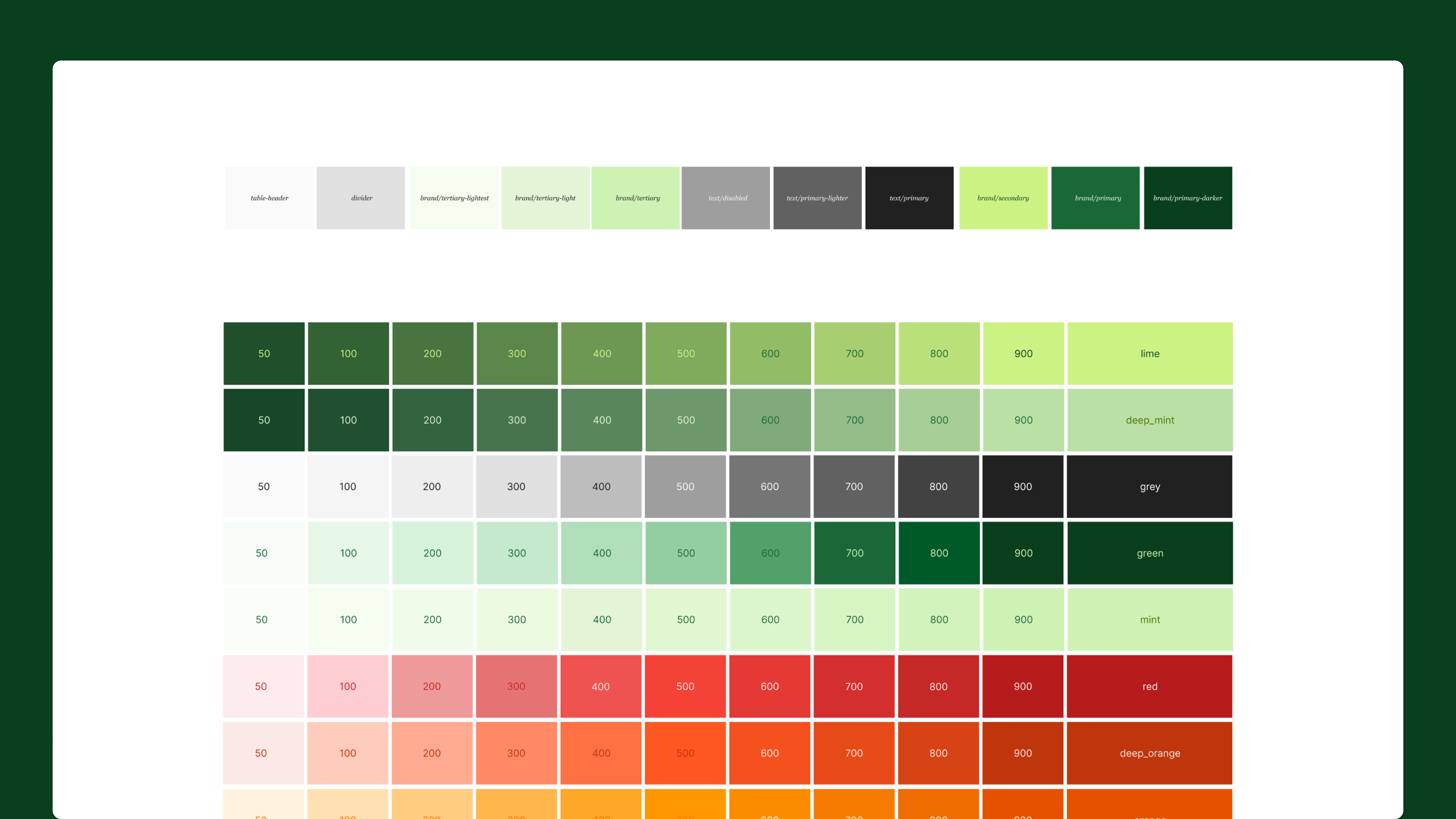
Task: Select the brand/tertiary-light swatch
Action: [x=545, y=198]
